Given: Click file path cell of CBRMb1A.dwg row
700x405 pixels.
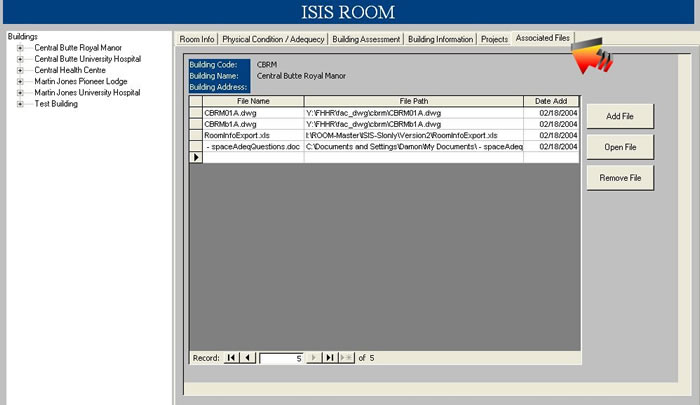Looking at the screenshot, I should 413,124.
